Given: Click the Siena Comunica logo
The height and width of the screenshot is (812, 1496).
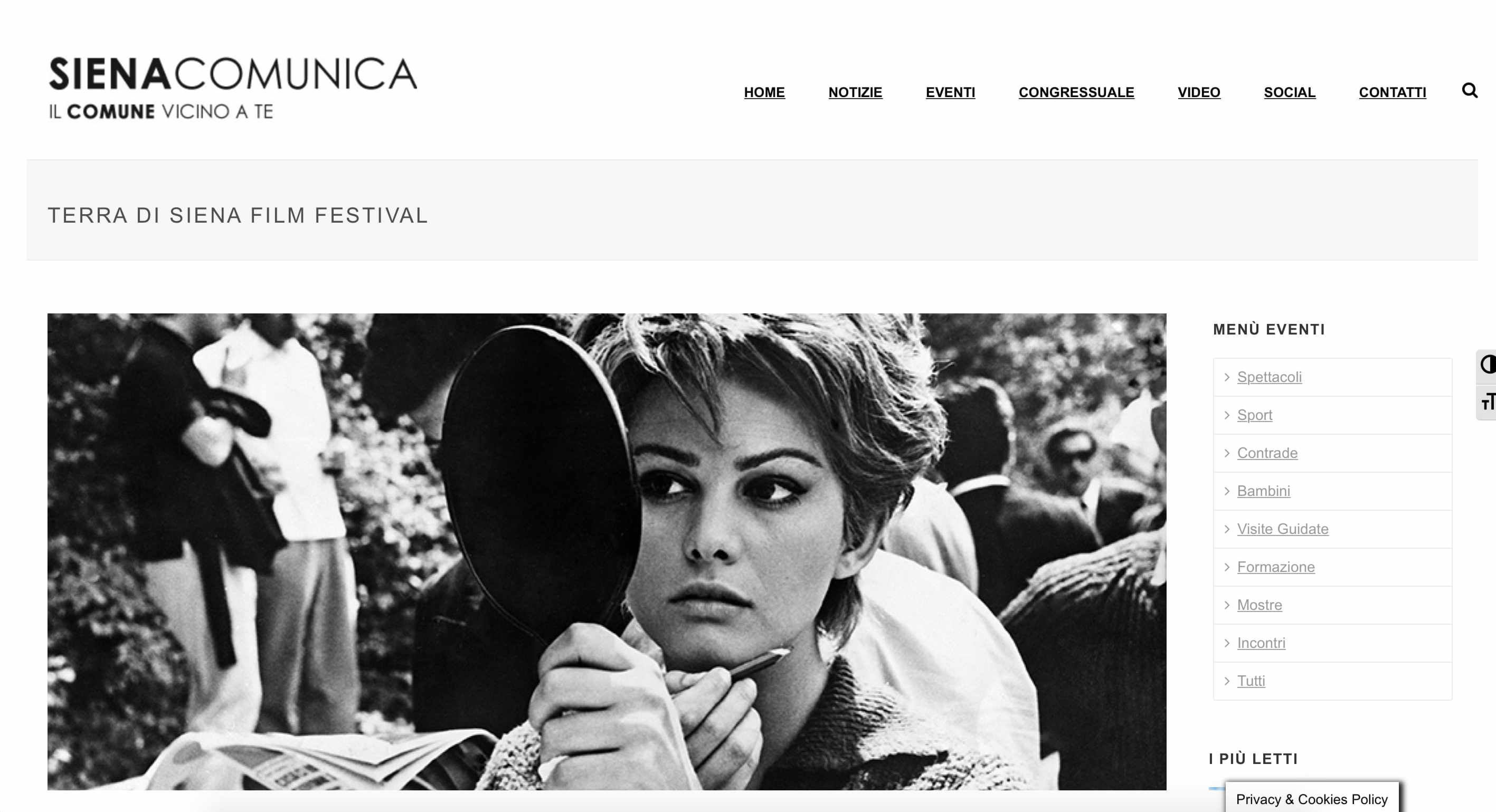Looking at the screenshot, I should [233, 88].
